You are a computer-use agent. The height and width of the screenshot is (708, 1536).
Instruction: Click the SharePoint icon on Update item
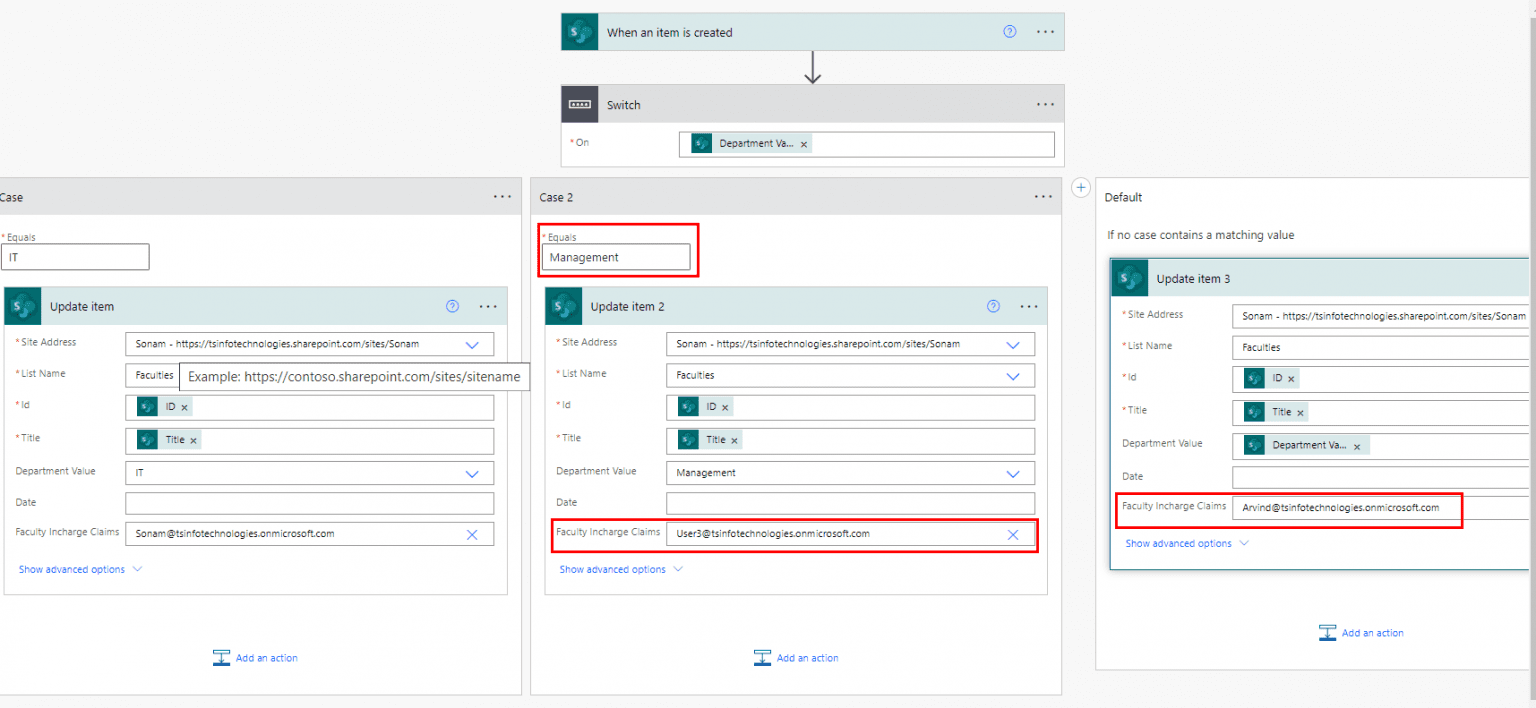coord(22,306)
